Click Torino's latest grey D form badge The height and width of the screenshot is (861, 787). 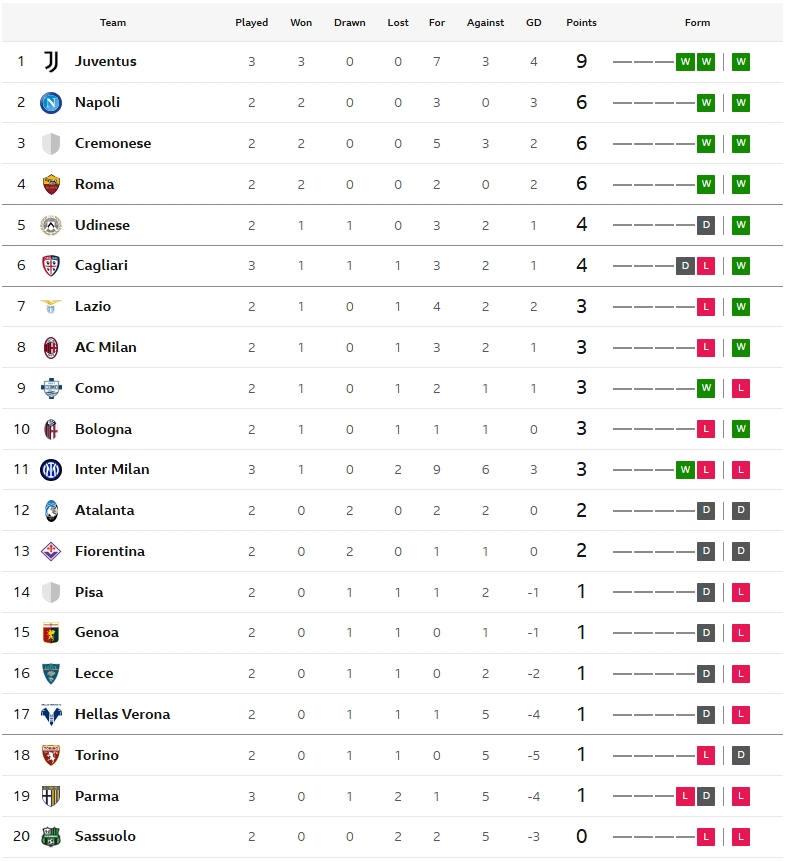click(740, 755)
